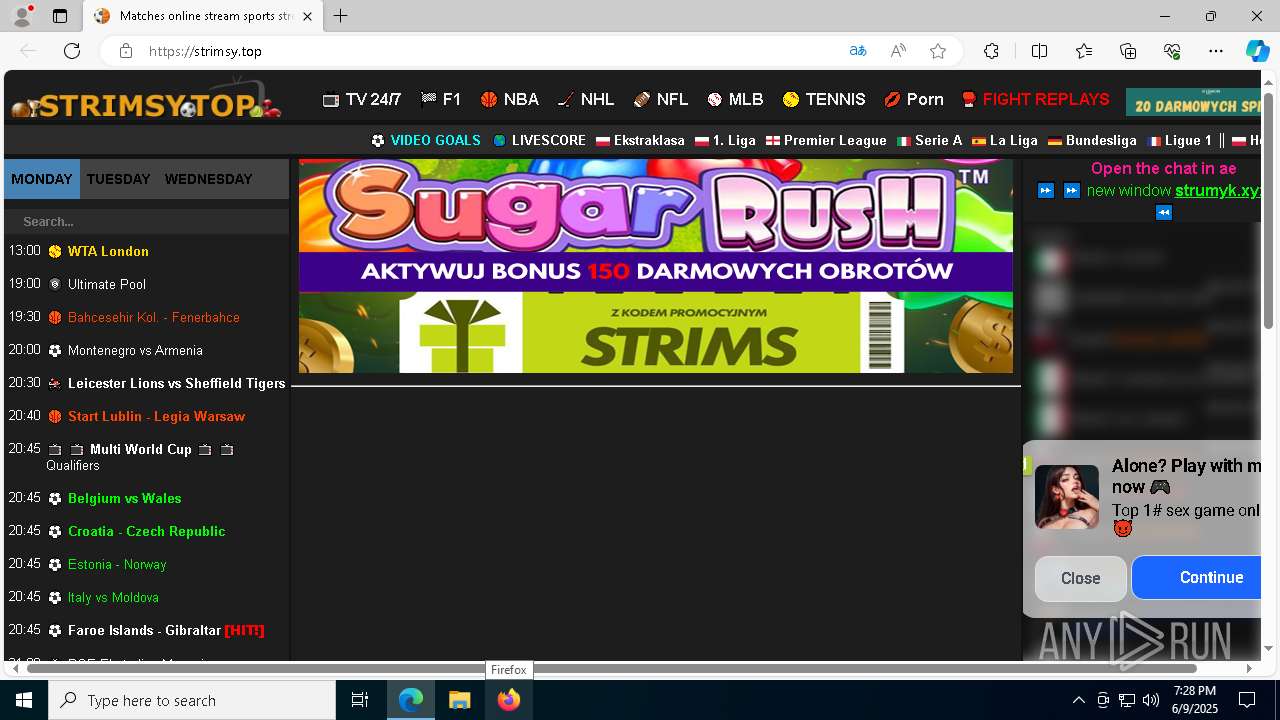Open Croatia - Czech Republic match
Viewport: 1280px width, 720px height.
(146, 531)
